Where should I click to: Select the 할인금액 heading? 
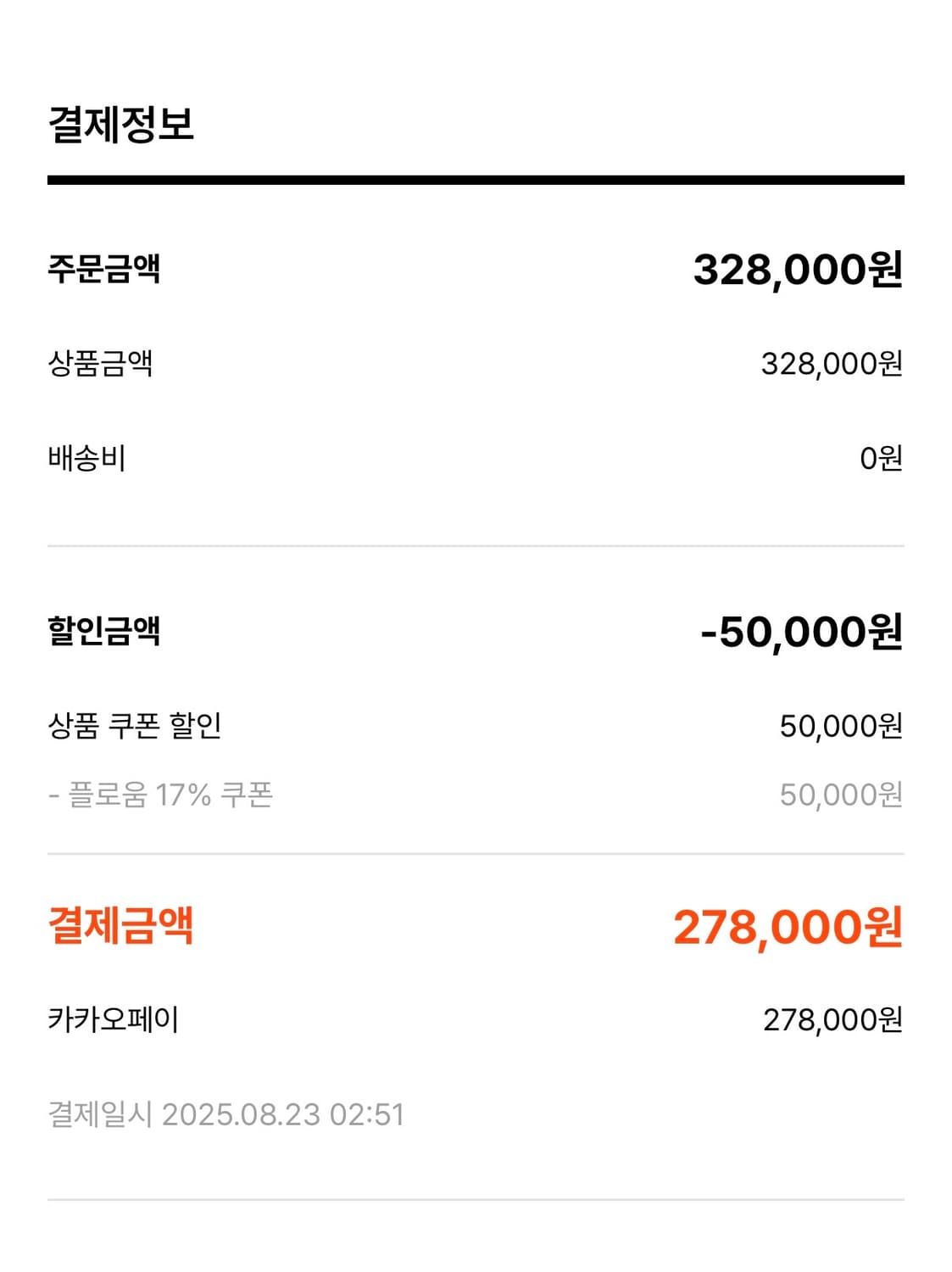103,631
